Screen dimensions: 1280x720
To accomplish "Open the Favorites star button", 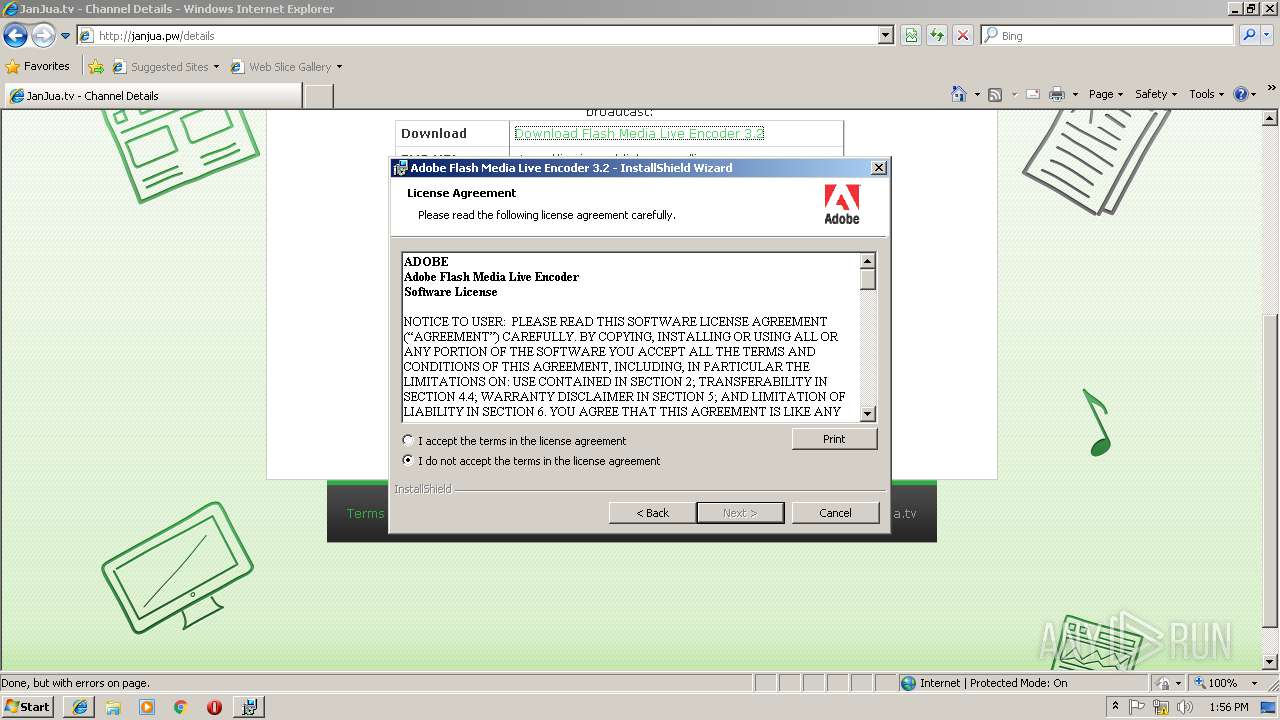I will (x=38, y=66).
